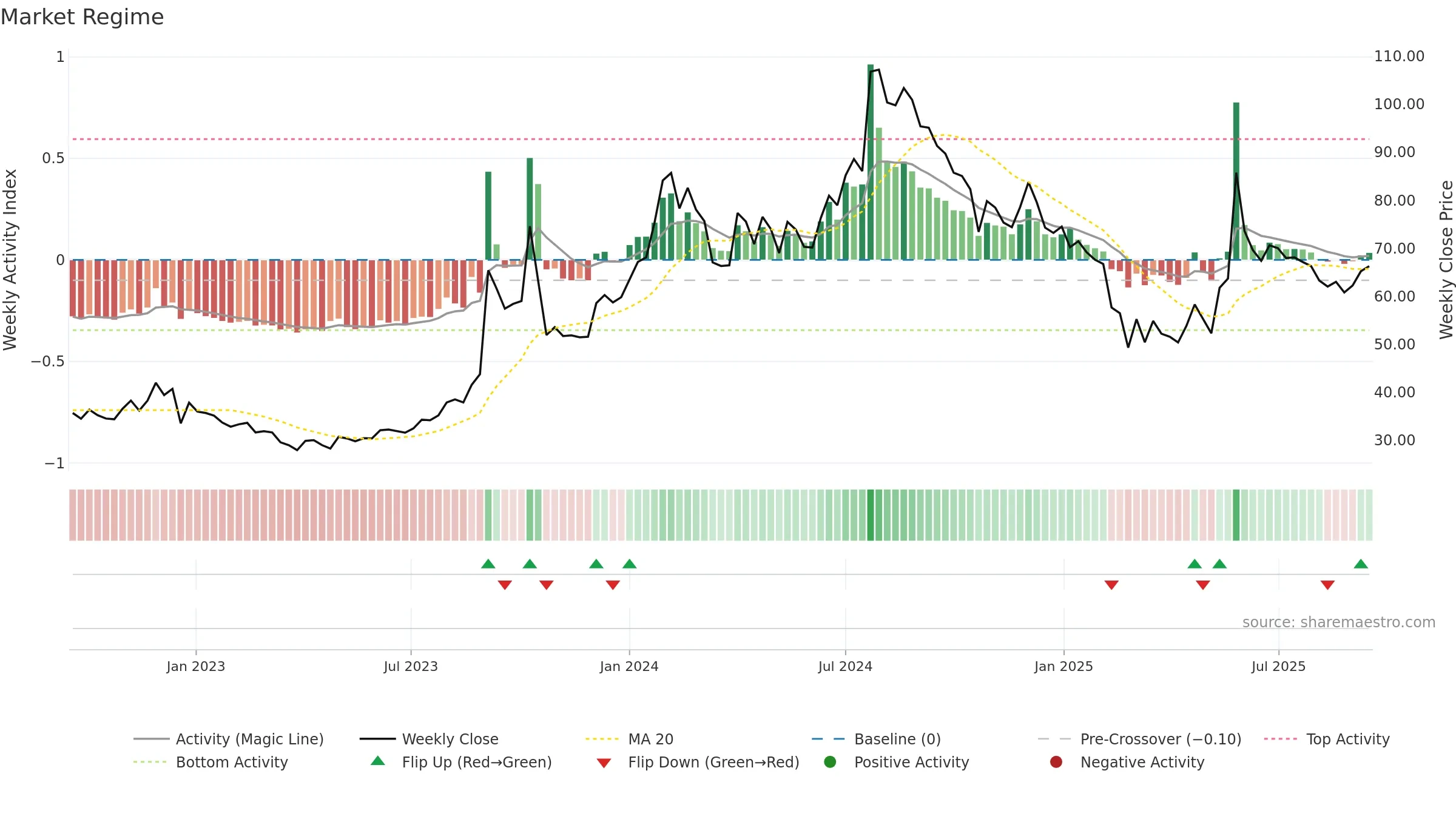Click the tallest green activity bar
1456x819 pixels.
871,162
